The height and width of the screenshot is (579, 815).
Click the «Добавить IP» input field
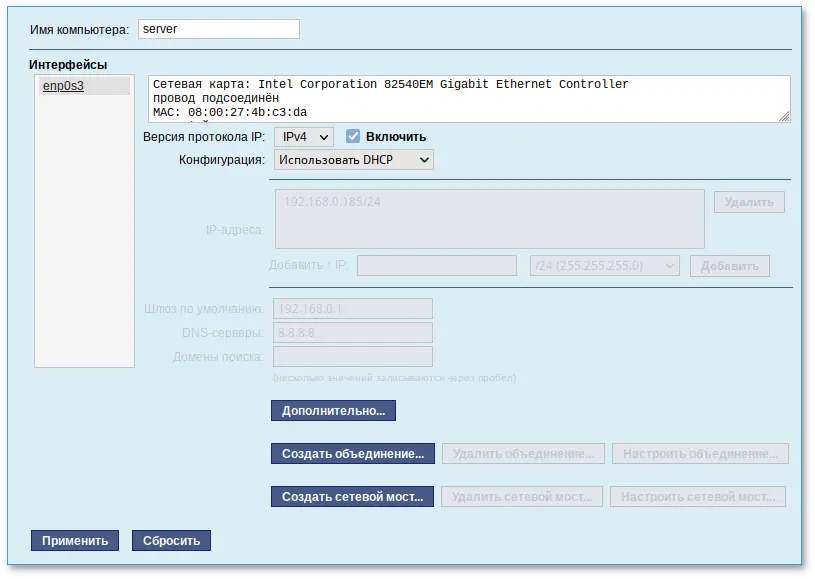(437, 265)
